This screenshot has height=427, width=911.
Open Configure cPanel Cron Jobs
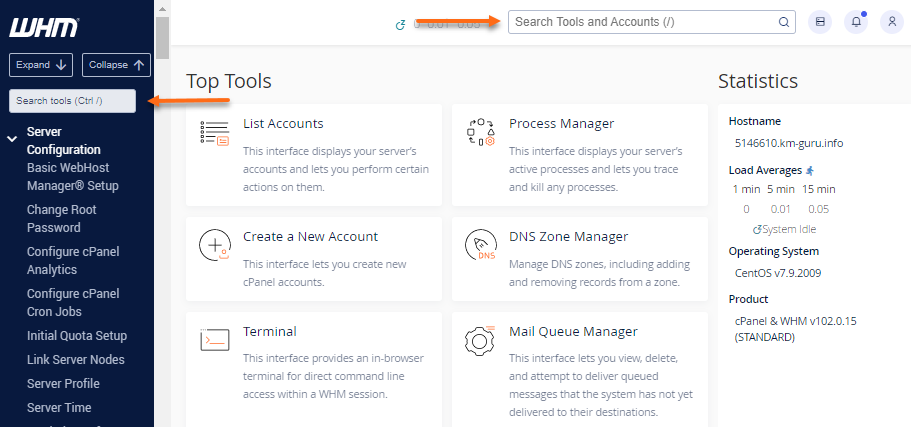tap(73, 302)
